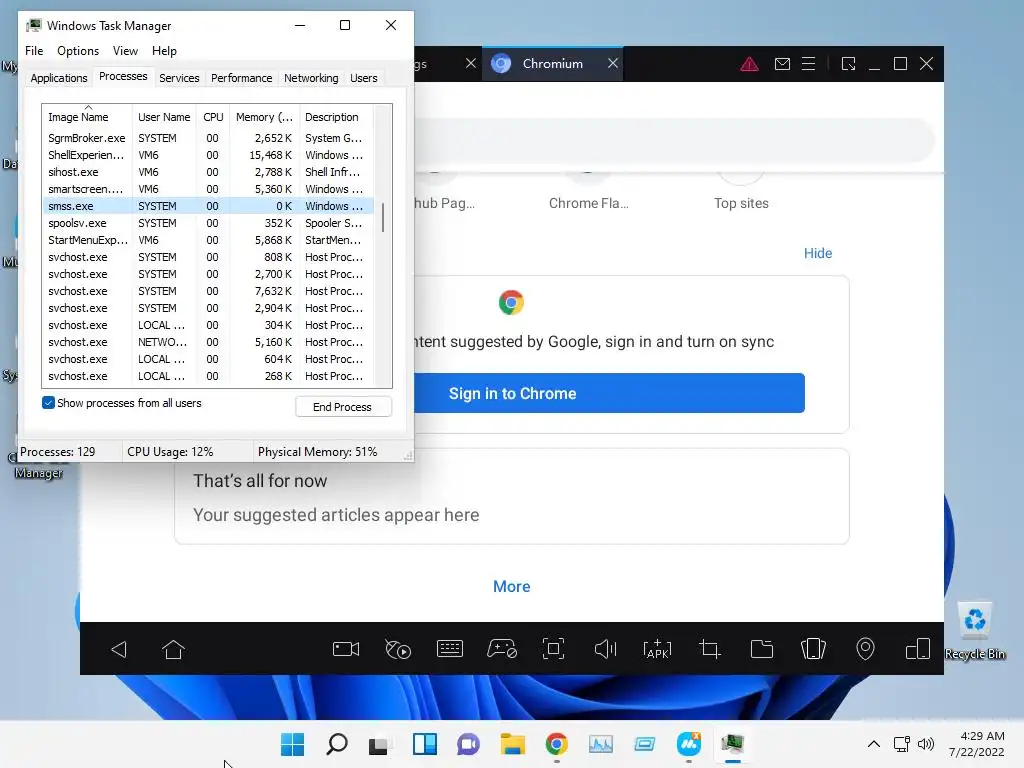Toggle emulator fullscreen icon
This screenshot has width=1024, height=768.
click(x=553, y=649)
